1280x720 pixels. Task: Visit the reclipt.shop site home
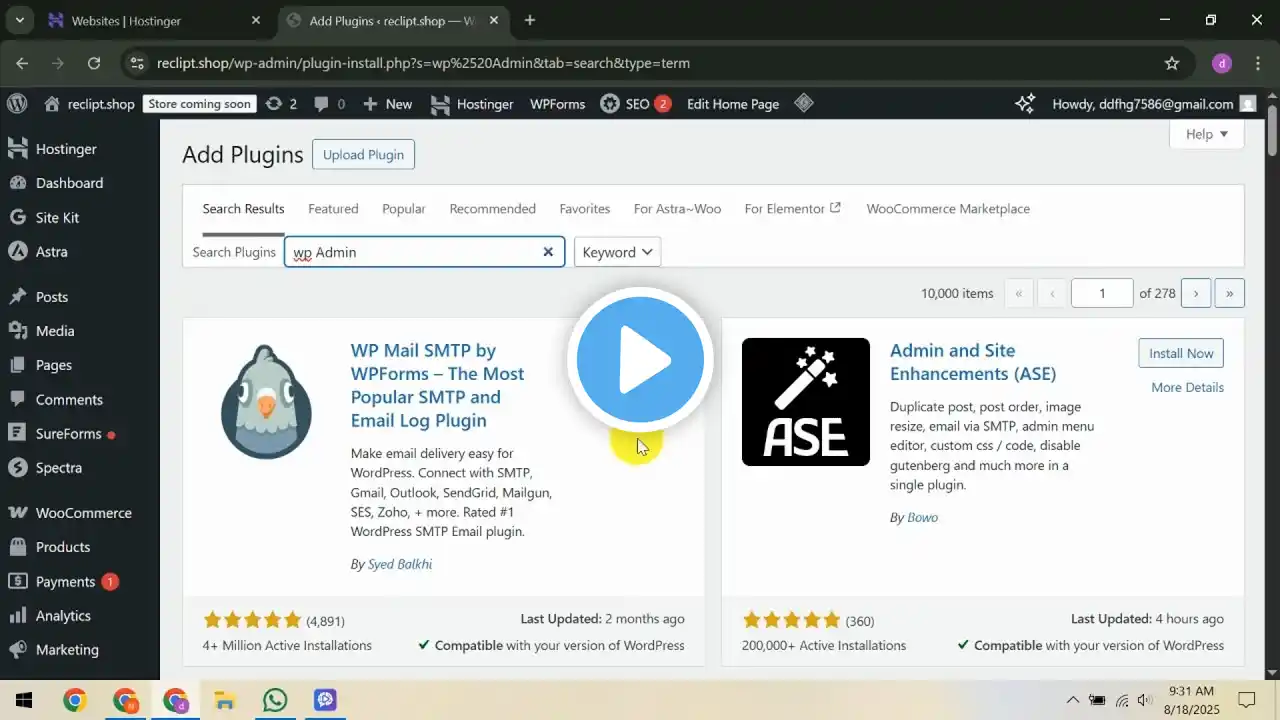[x=90, y=104]
